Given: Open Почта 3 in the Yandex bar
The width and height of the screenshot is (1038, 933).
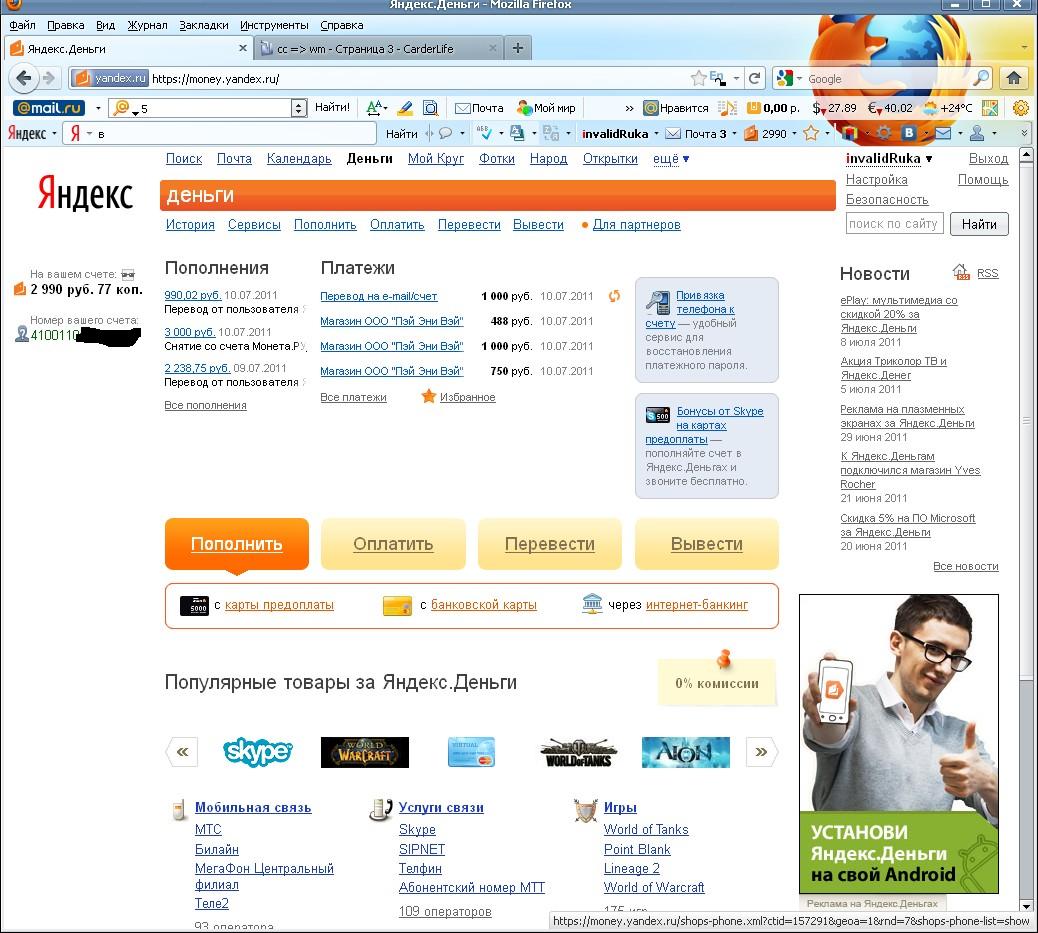Looking at the screenshot, I should pos(696,134).
